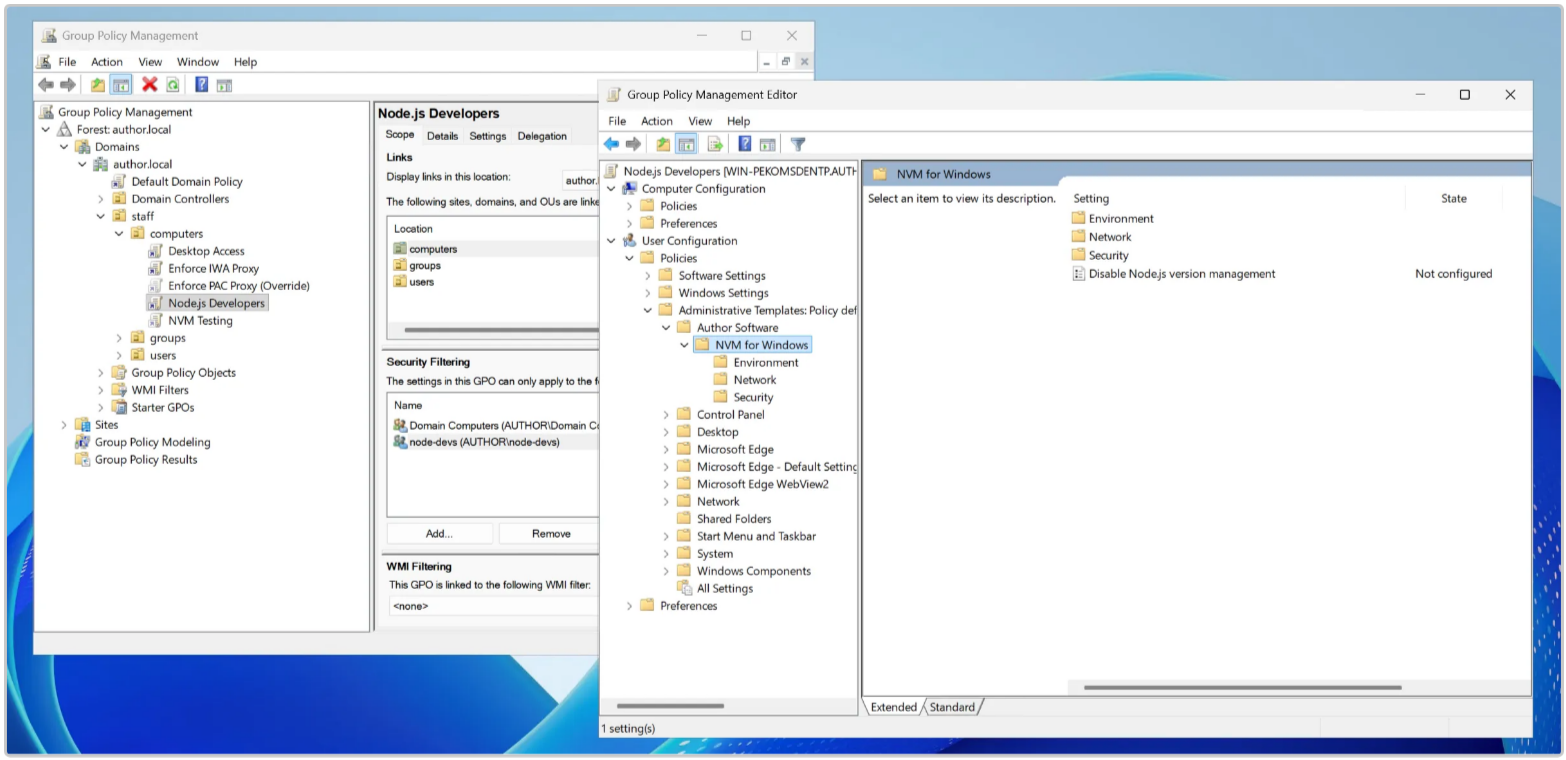Open the Disable Node.js version management setting
This screenshot has height=760, width=1566.
click(1182, 274)
